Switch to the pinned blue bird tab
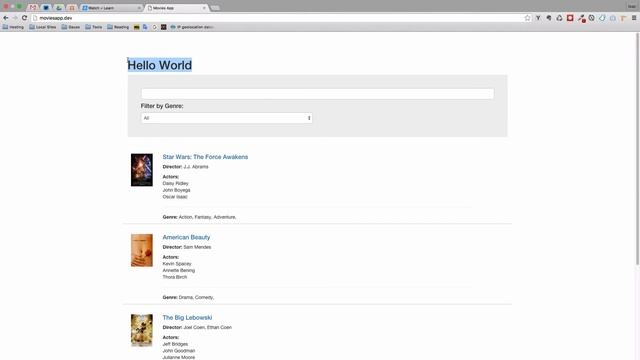640x360 pixels. click(46, 8)
